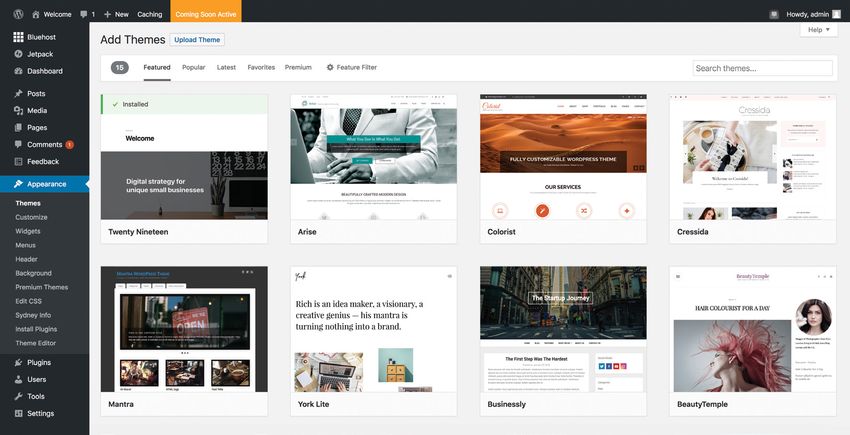Click the Comments red badge count
850x435 pixels.
click(x=69, y=145)
